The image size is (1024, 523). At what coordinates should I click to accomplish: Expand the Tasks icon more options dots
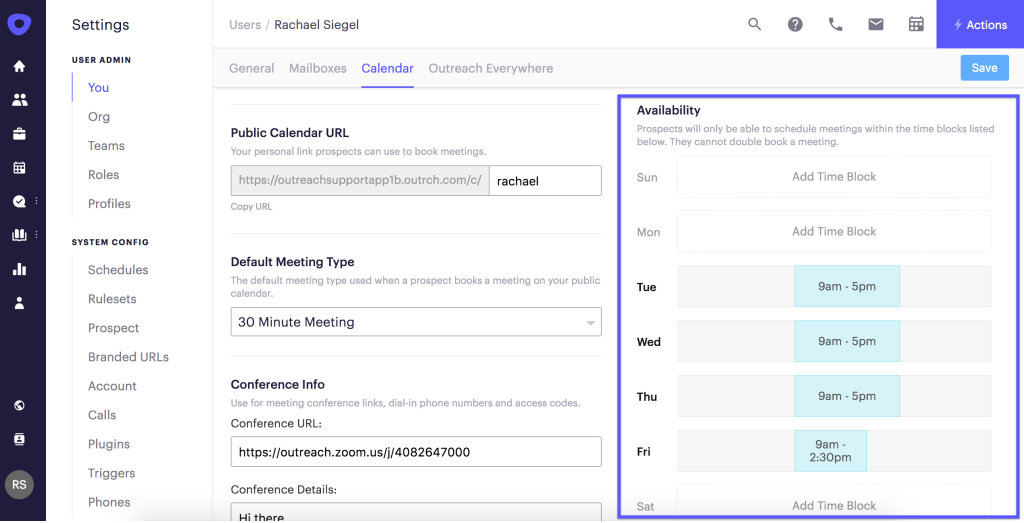point(37,201)
